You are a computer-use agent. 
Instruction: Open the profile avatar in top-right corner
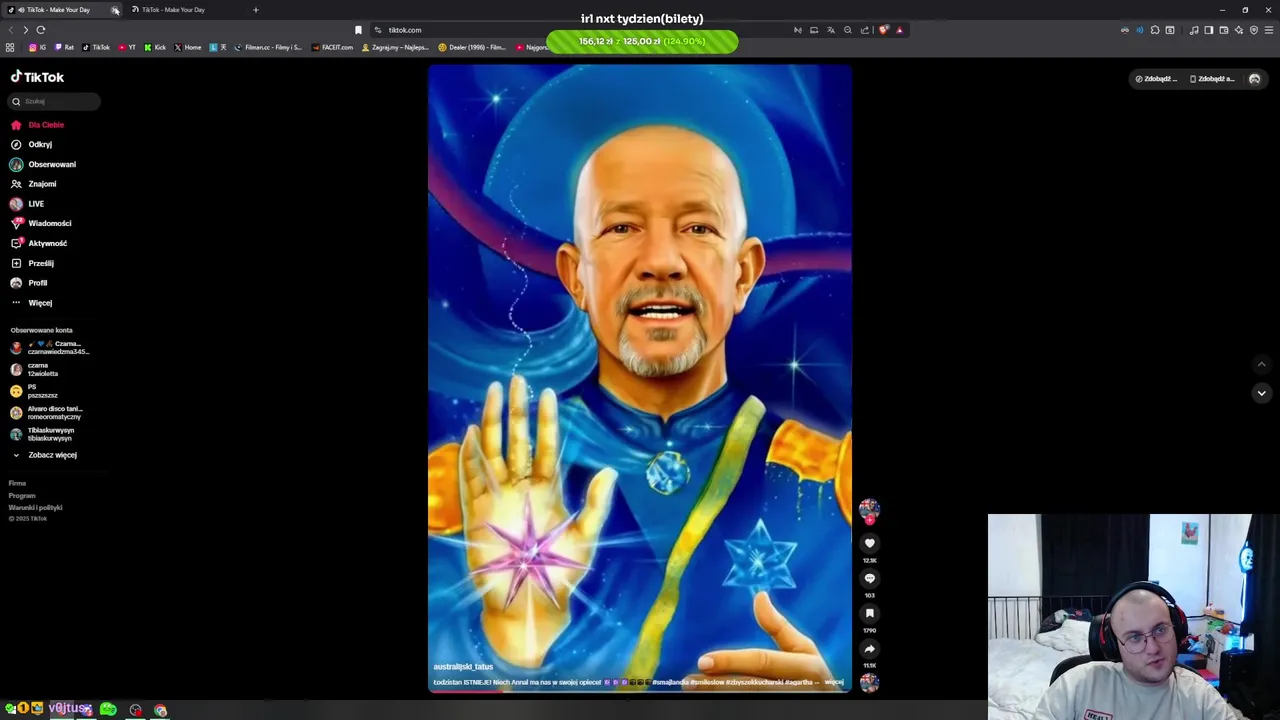[1254, 79]
